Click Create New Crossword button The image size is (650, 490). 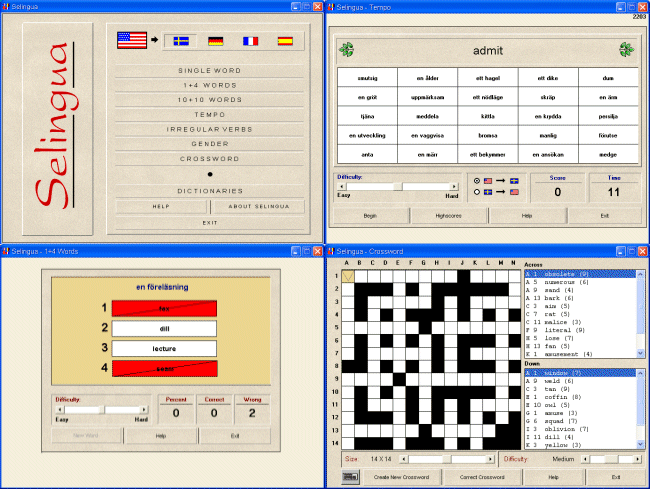tap(401, 477)
